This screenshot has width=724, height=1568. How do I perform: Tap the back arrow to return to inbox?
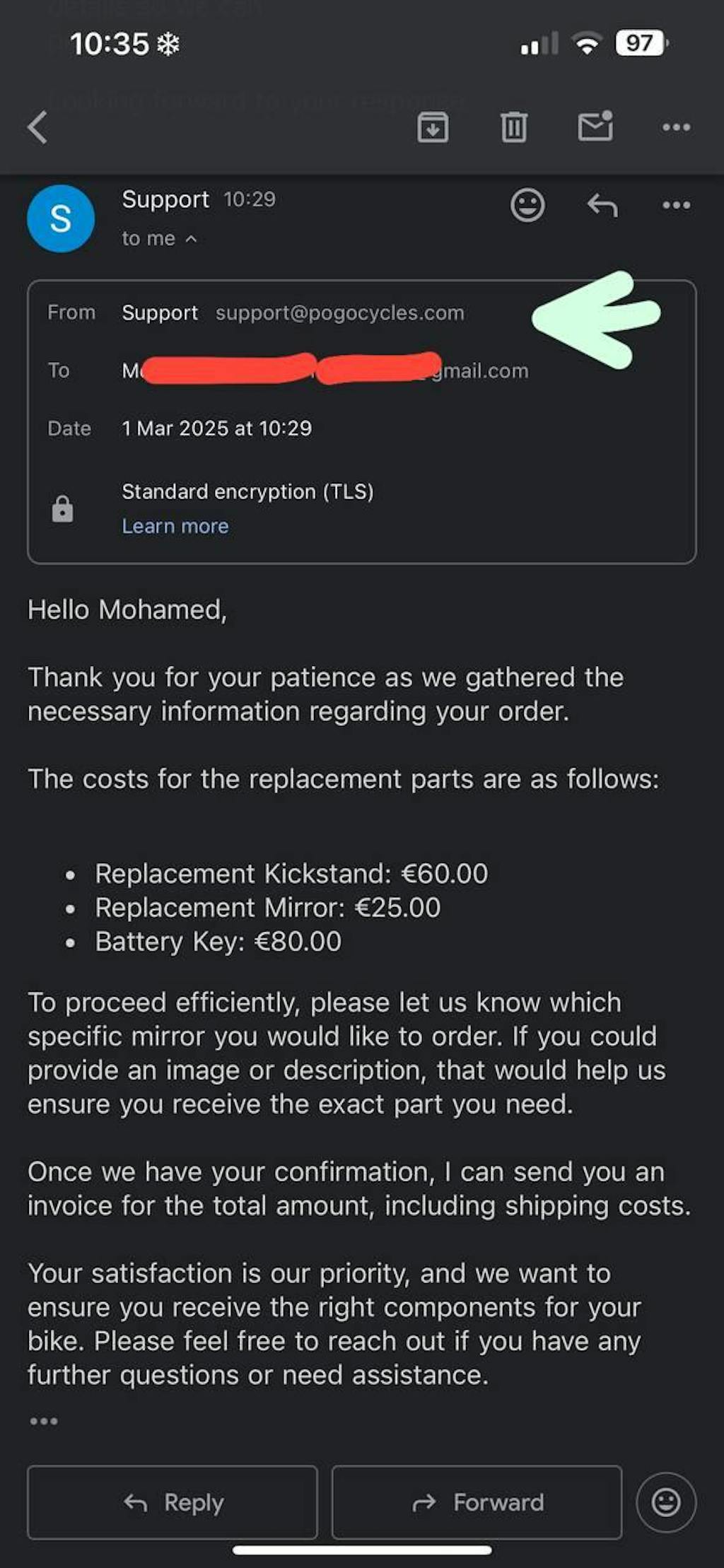[38, 127]
